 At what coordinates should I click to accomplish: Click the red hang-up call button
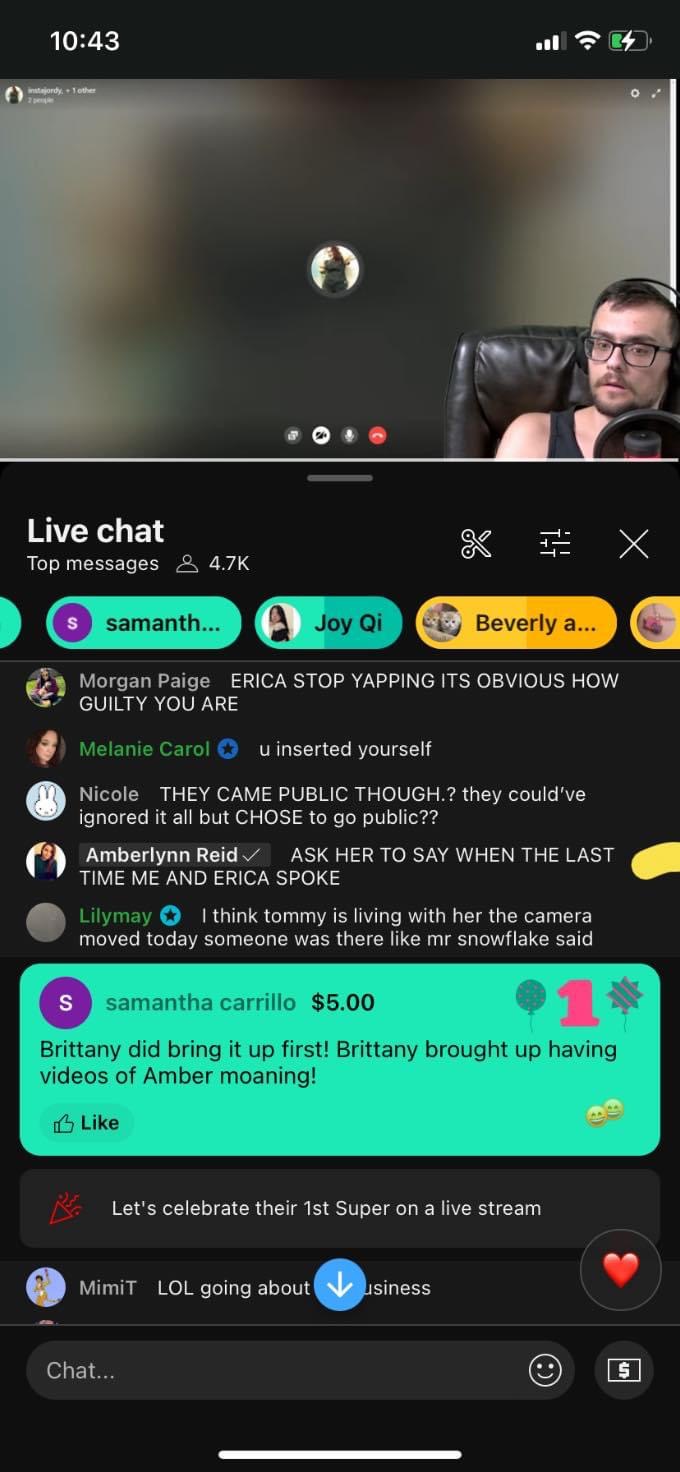[378, 435]
